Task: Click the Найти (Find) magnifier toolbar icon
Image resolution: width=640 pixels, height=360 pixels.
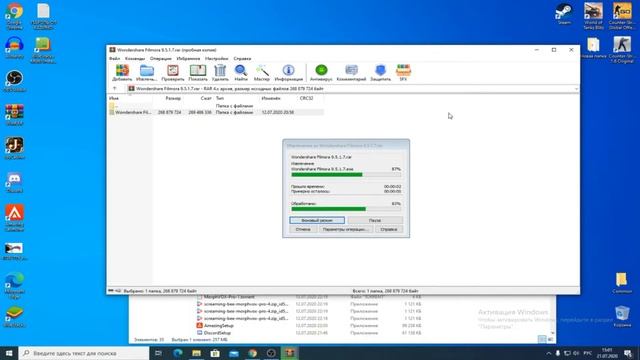Action: (241, 73)
